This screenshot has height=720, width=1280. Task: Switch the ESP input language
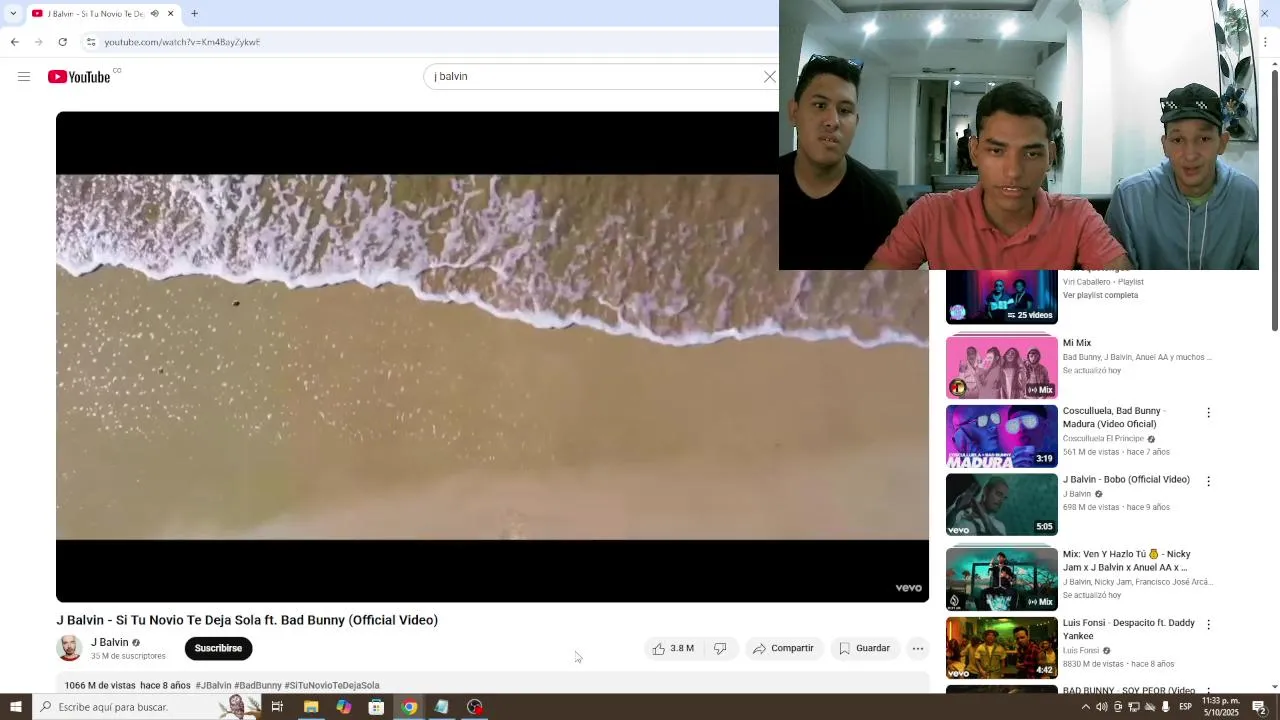pos(1185,707)
